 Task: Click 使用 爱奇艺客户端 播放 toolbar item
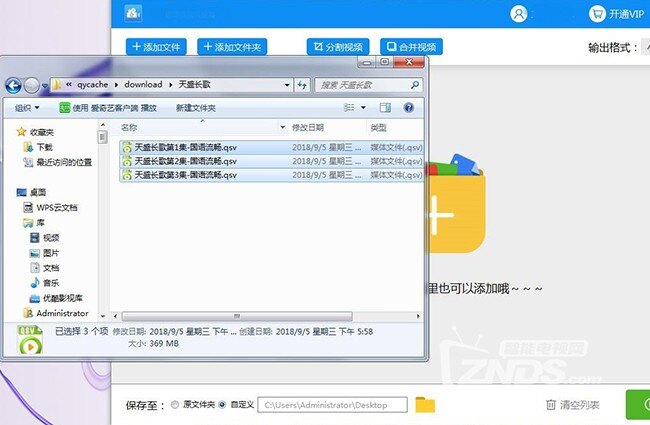point(108,107)
